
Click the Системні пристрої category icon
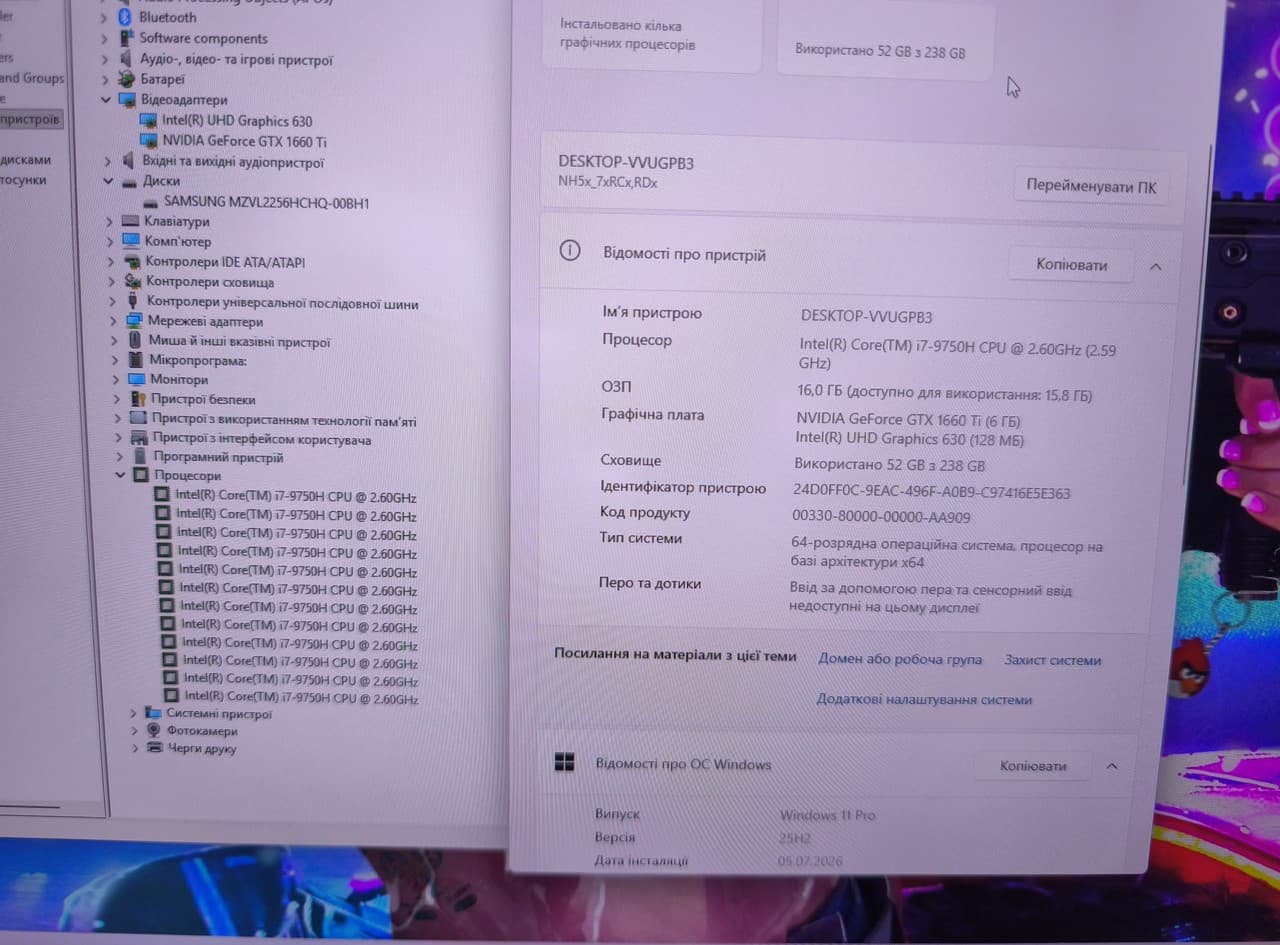(153, 714)
